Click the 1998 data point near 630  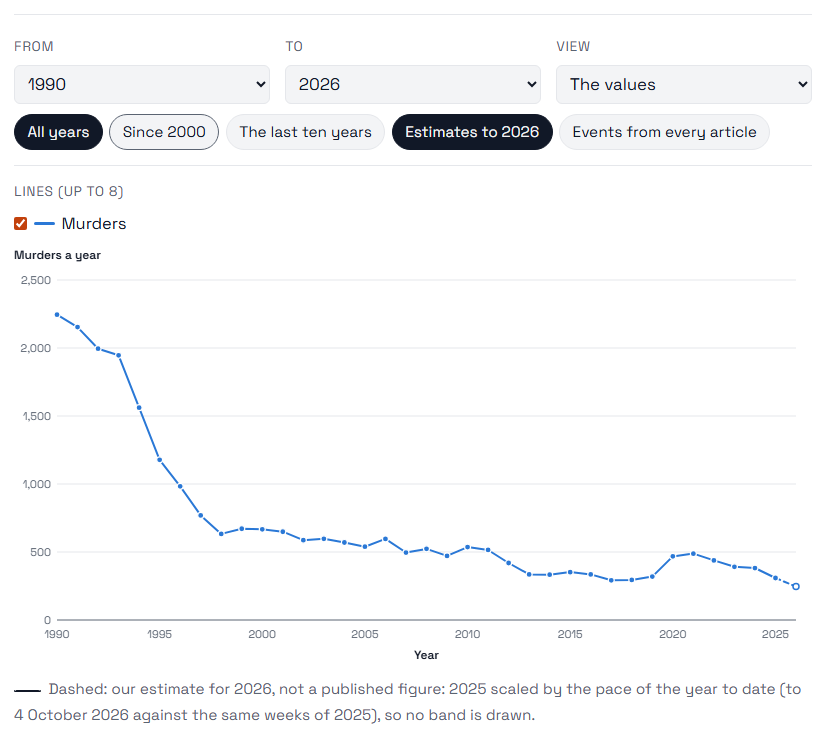(221, 534)
